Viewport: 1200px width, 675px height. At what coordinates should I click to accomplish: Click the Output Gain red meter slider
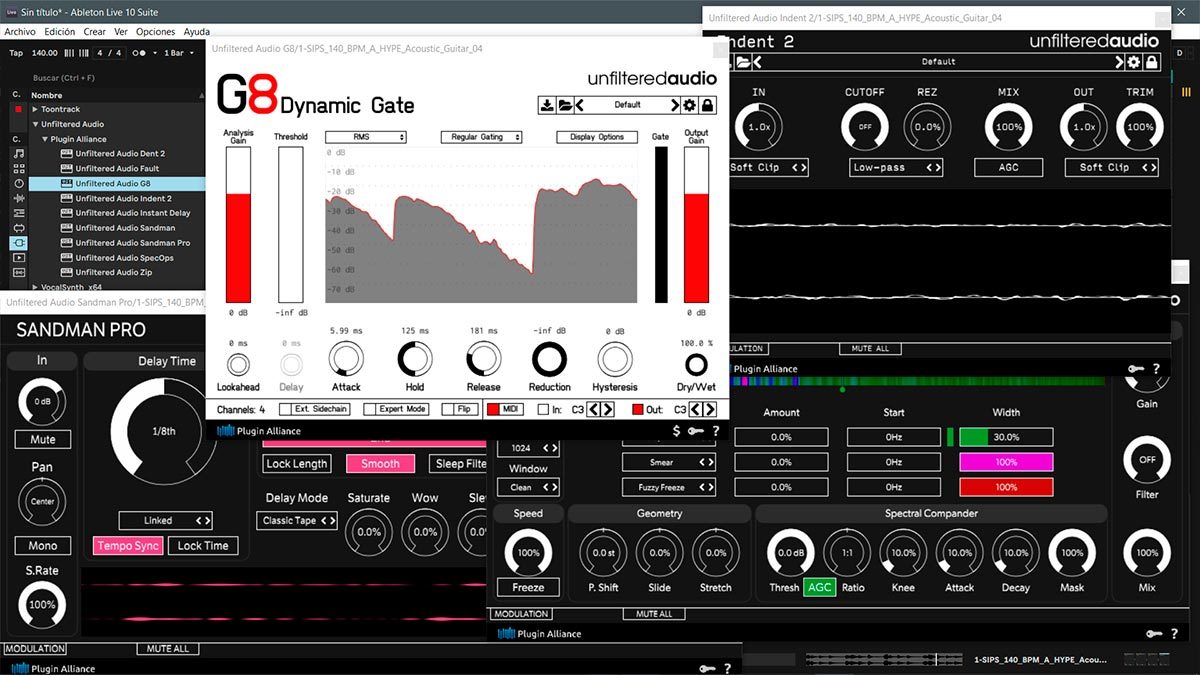pos(696,225)
